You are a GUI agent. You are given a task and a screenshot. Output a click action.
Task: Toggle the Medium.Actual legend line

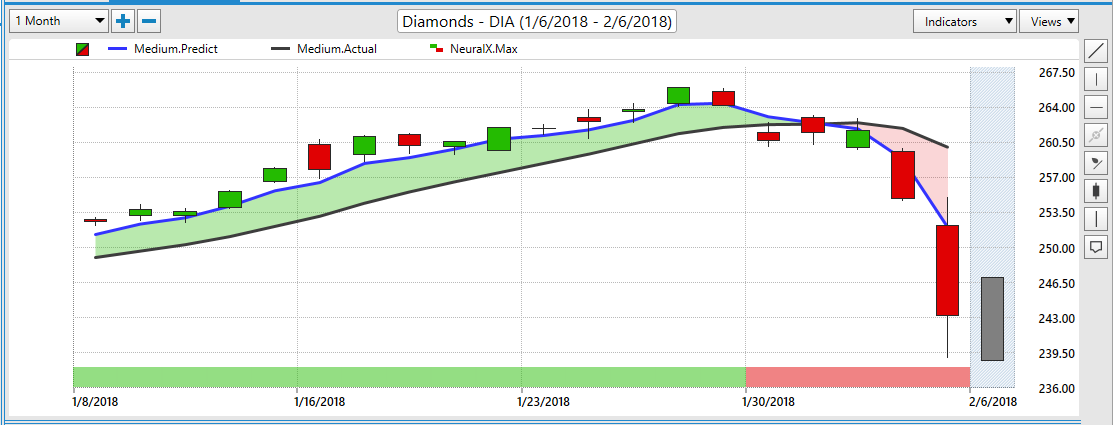pos(320,48)
